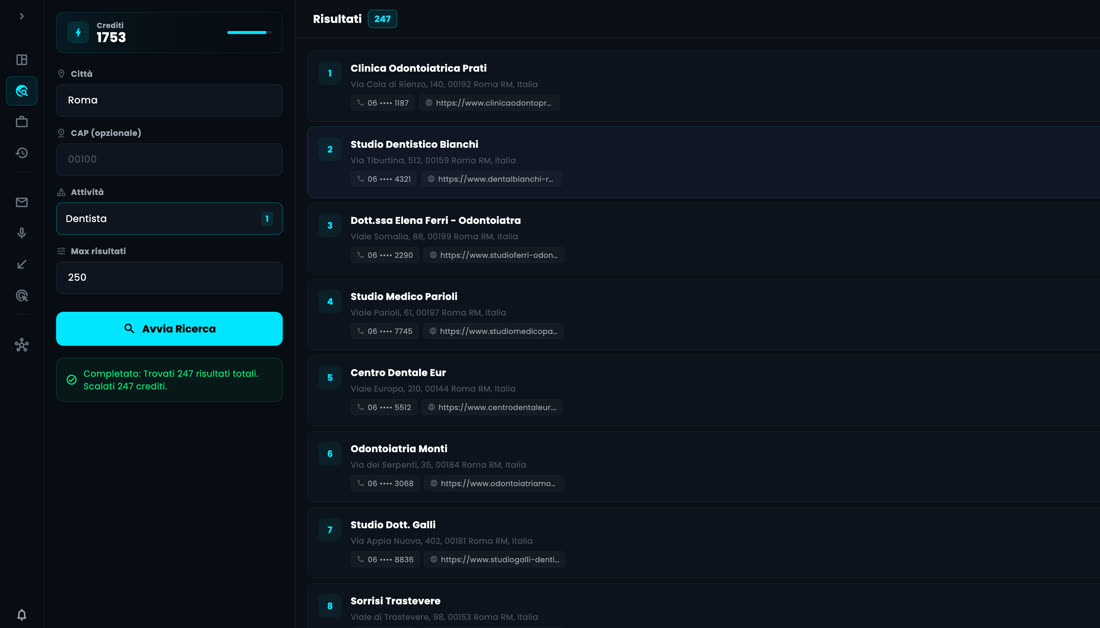
Task: Click the count badge in the Attività field
Action: click(x=267, y=219)
